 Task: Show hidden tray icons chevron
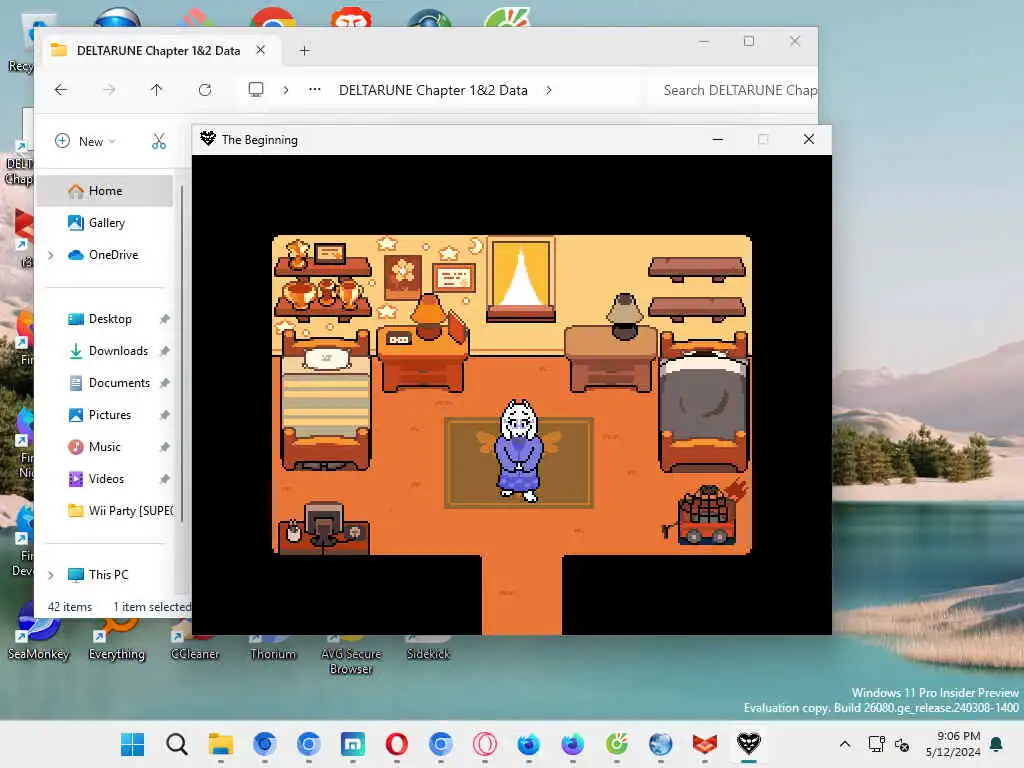[844, 744]
